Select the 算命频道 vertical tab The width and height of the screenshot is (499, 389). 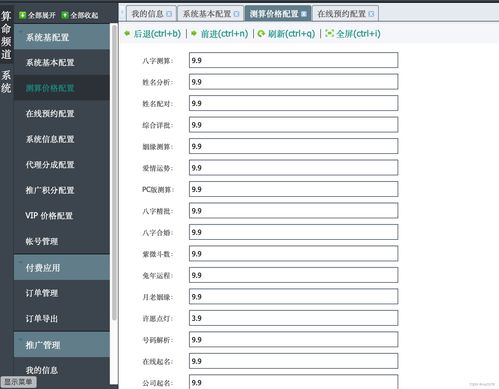click(6, 35)
